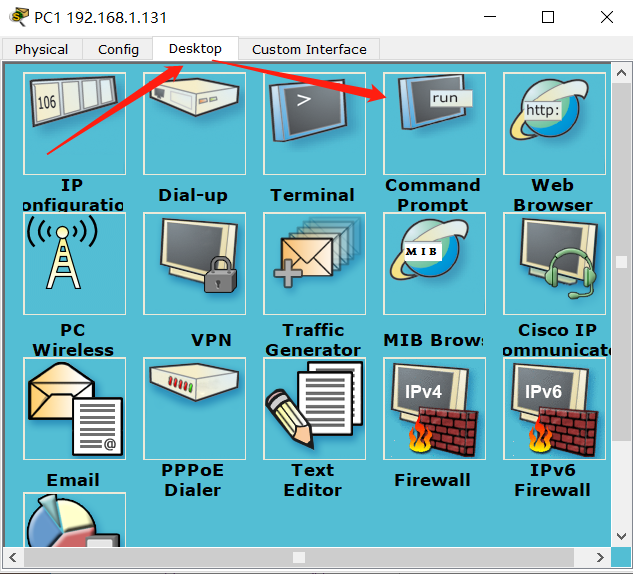
Task: Open the Terminal application
Action: [x=314, y=124]
